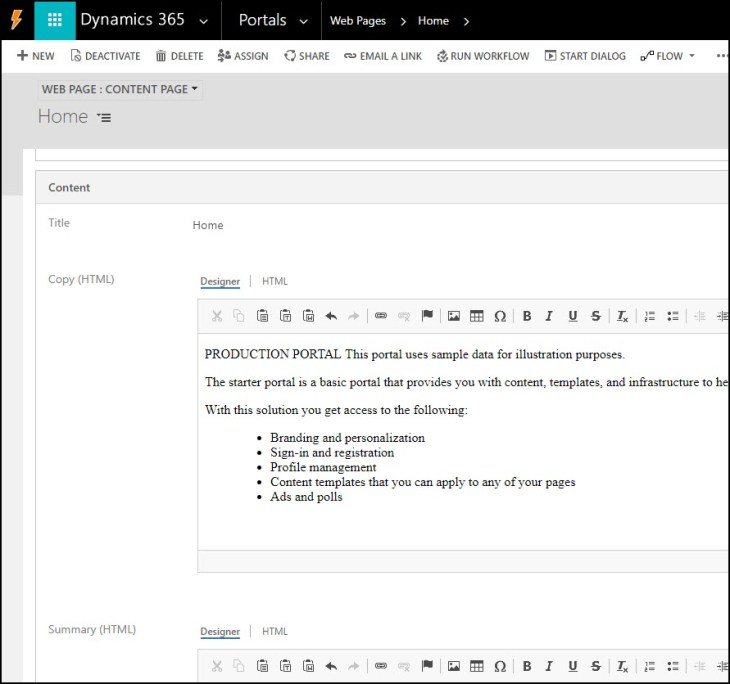Screen dimensions: 730x684
Task: Cut selection in Copy editor toolbar
Action: (x=217, y=316)
